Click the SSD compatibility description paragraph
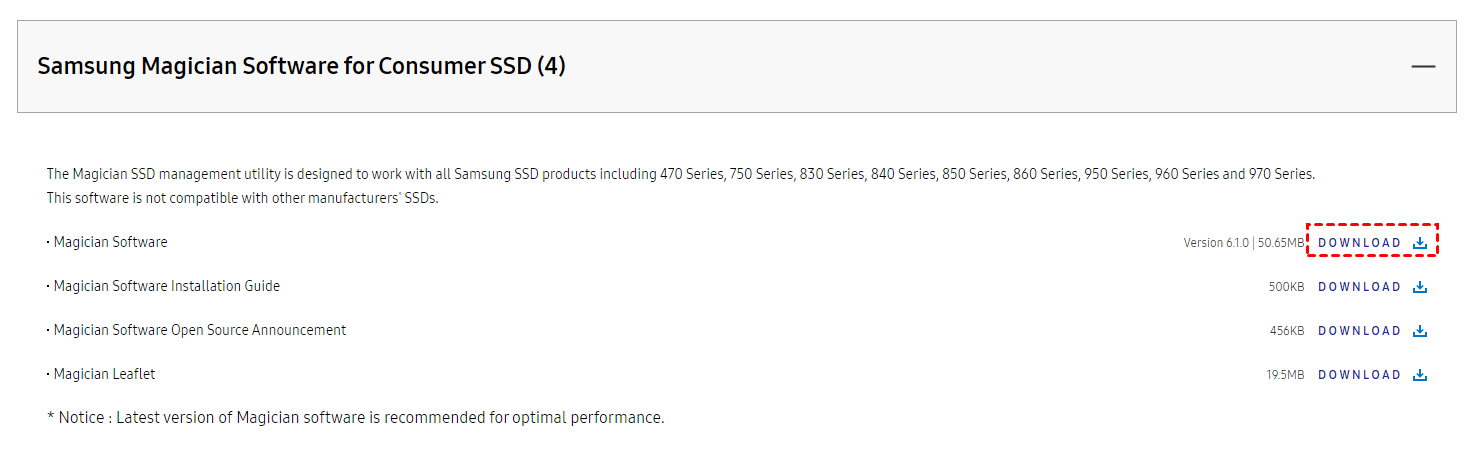The image size is (1479, 454). coord(680,175)
